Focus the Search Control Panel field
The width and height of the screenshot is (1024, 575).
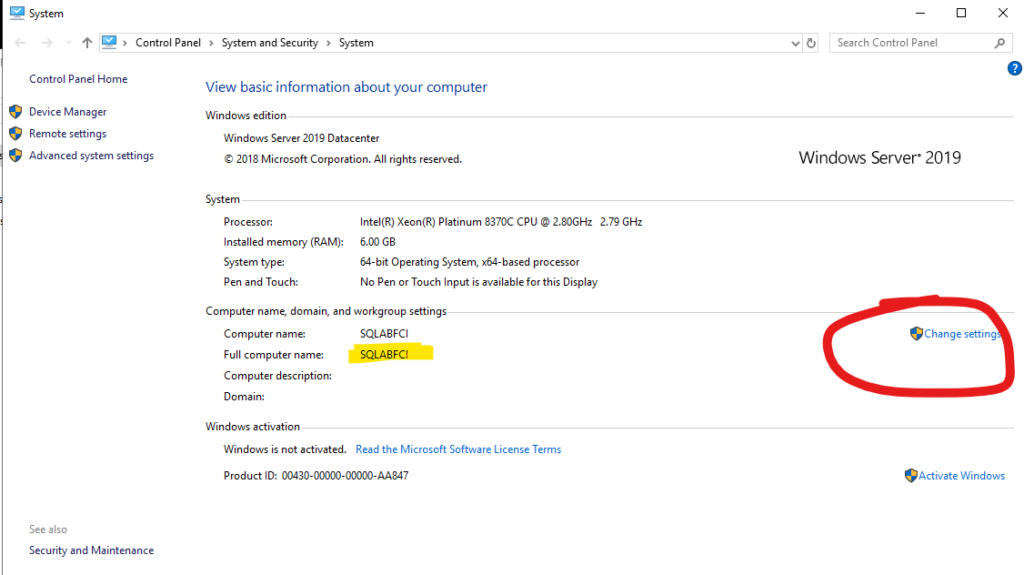920,42
